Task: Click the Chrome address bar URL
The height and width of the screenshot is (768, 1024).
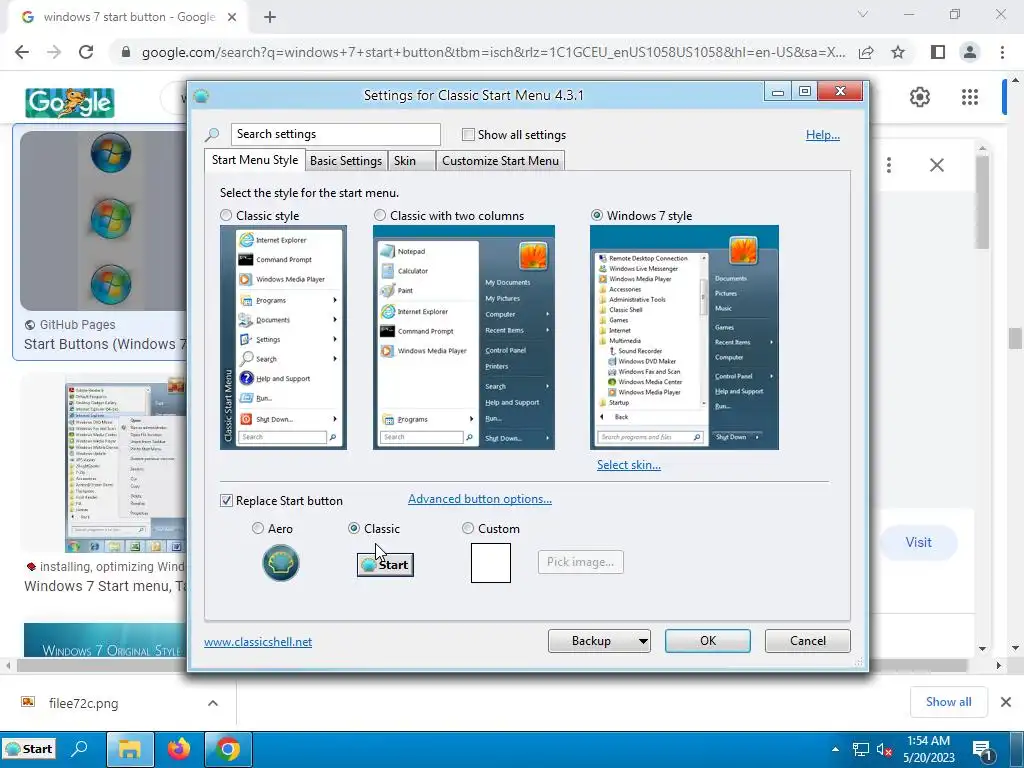Action: (493, 52)
